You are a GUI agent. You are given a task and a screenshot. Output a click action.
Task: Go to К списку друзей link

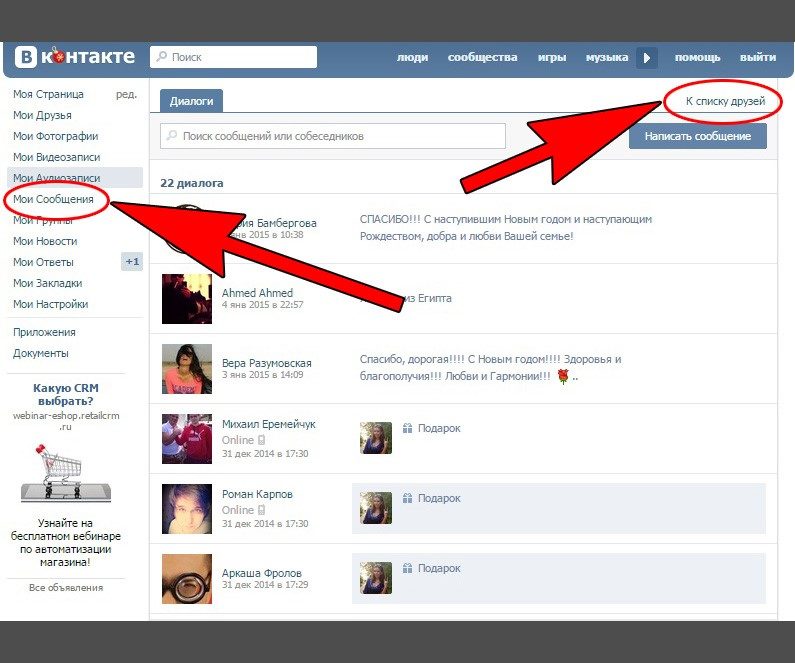click(725, 101)
